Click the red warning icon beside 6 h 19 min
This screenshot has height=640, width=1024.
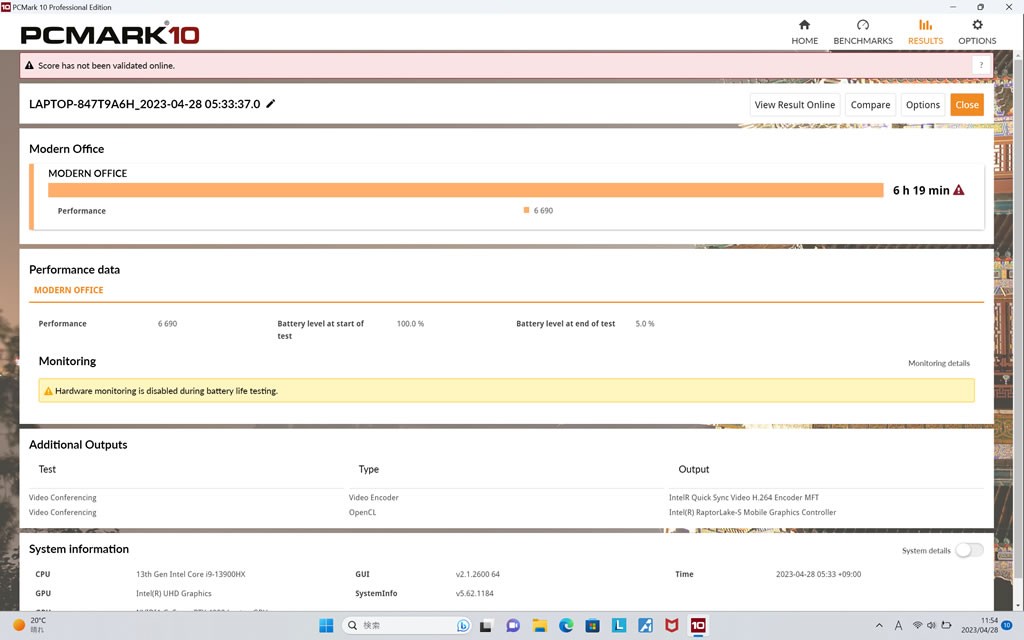pos(959,190)
